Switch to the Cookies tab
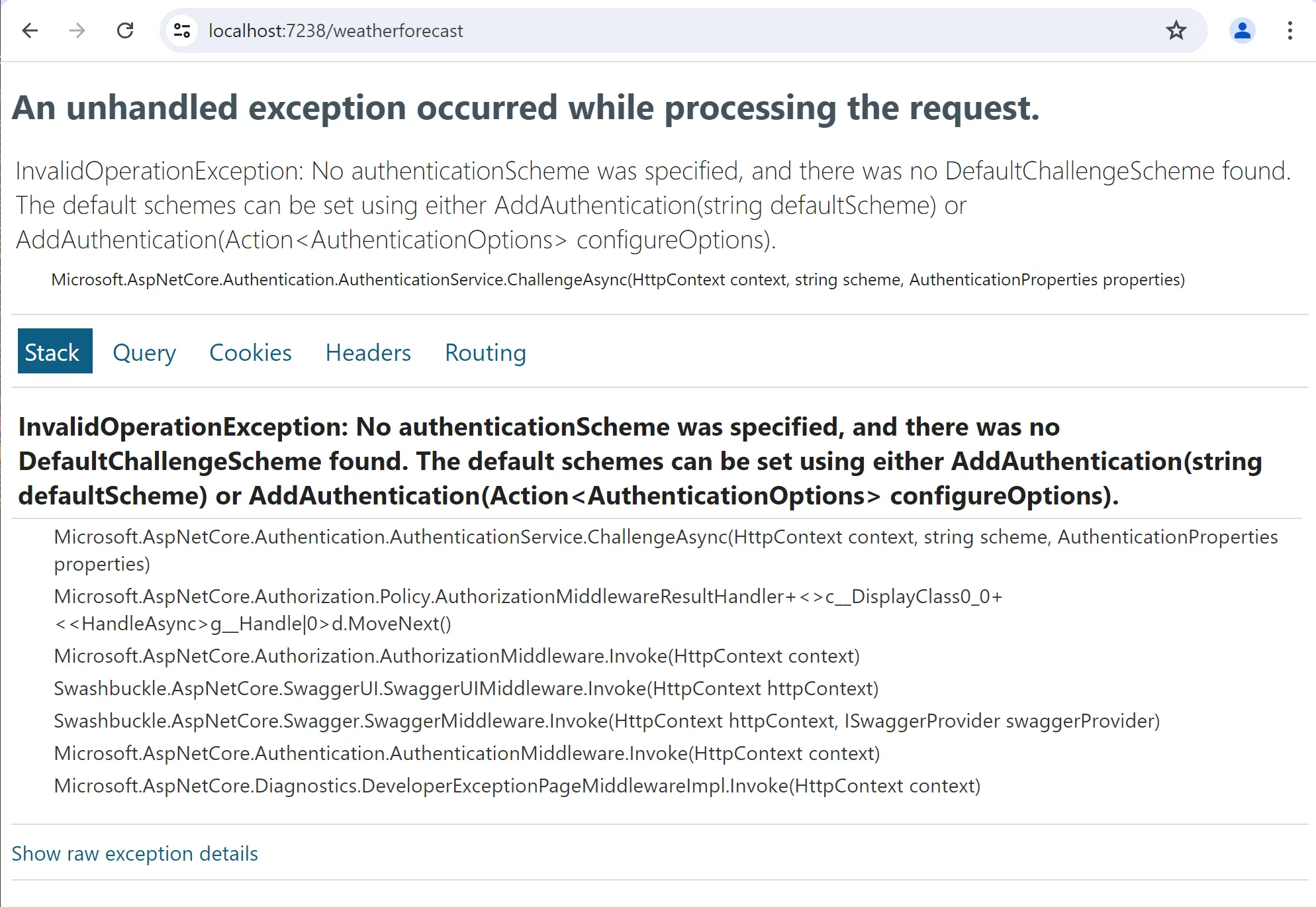The width and height of the screenshot is (1316, 907). 250,353
